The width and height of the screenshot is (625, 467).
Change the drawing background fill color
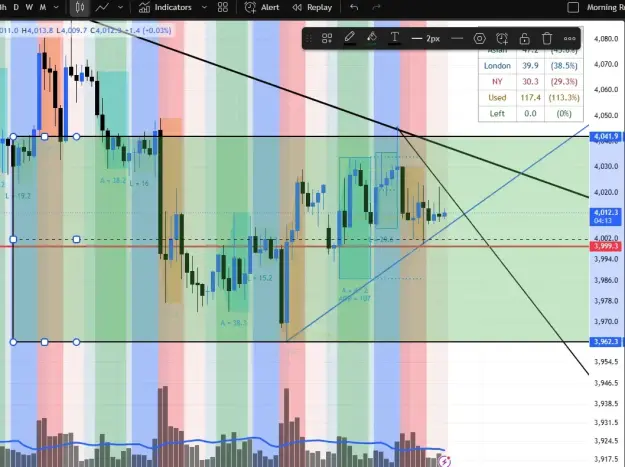pos(372,38)
